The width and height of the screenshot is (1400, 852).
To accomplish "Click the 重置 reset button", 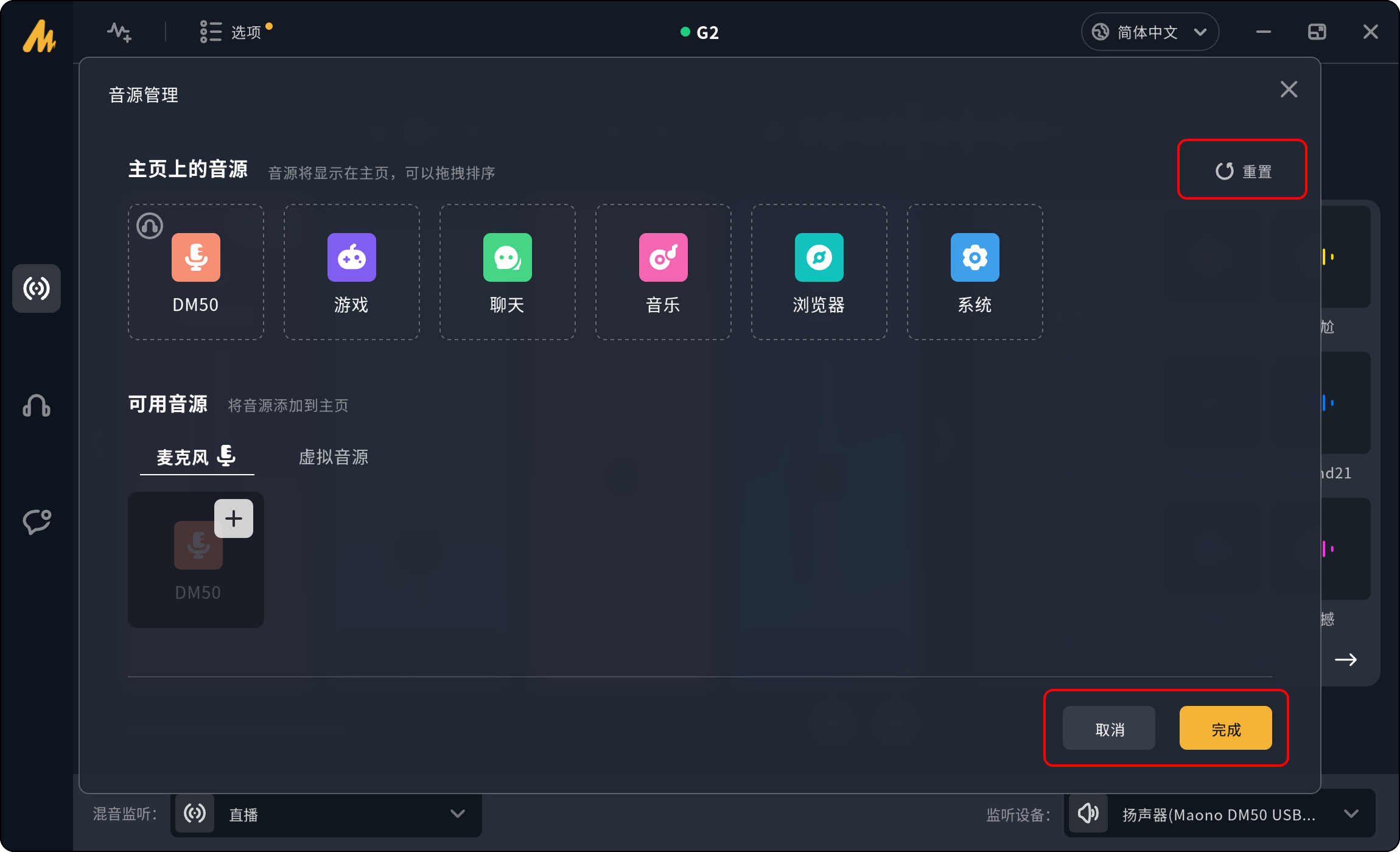I will [1243, 171].
